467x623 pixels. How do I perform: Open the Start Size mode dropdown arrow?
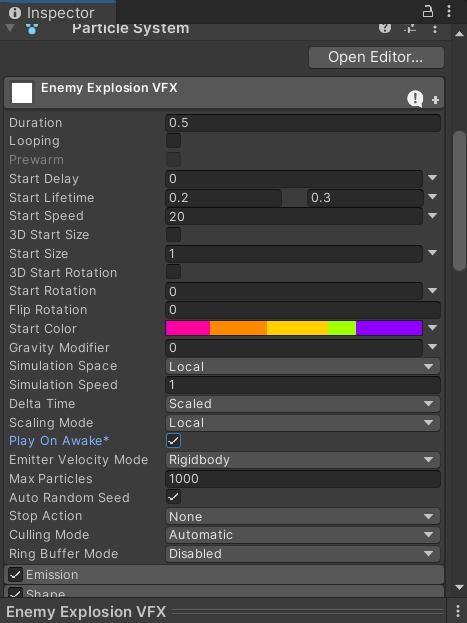(x=433, y=253)
